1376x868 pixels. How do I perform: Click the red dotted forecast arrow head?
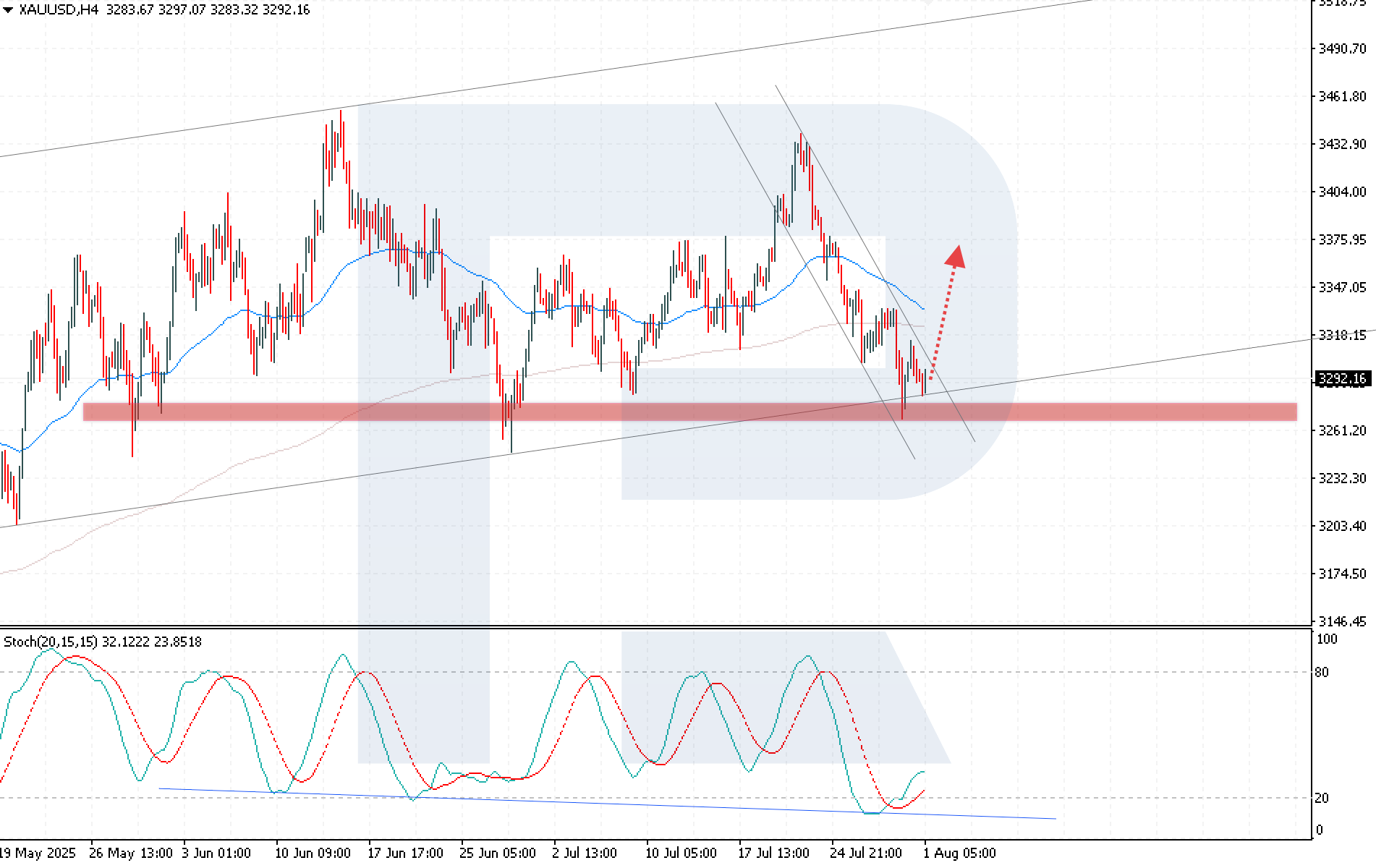(956, 256)
